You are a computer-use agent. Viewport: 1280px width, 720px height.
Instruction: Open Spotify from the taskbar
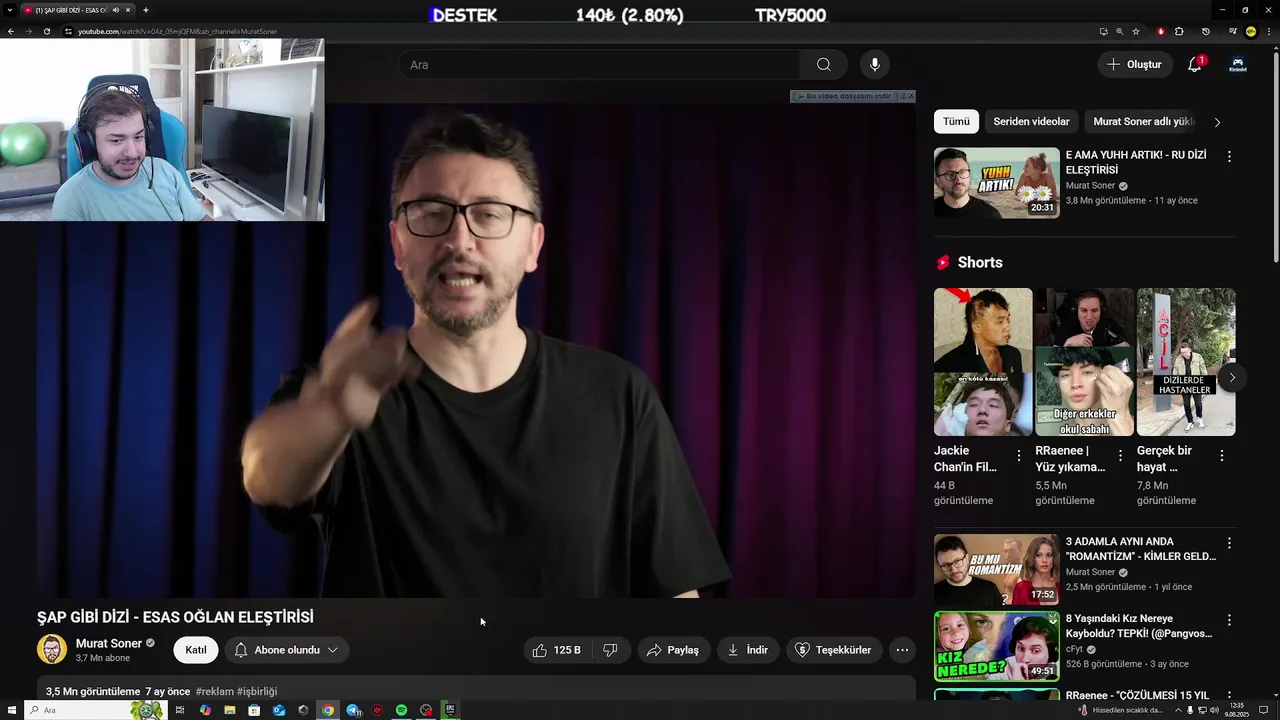point(401,710)
